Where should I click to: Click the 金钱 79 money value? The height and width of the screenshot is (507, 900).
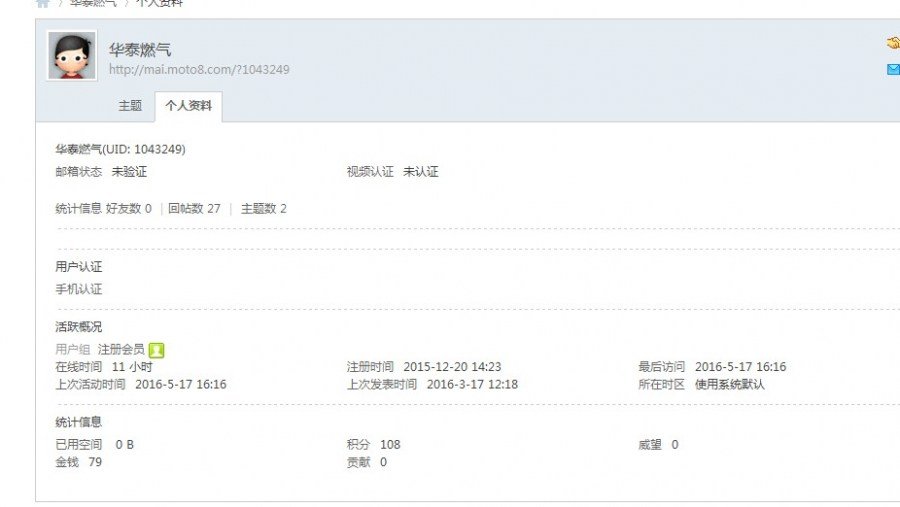click(x=94, y=462)
